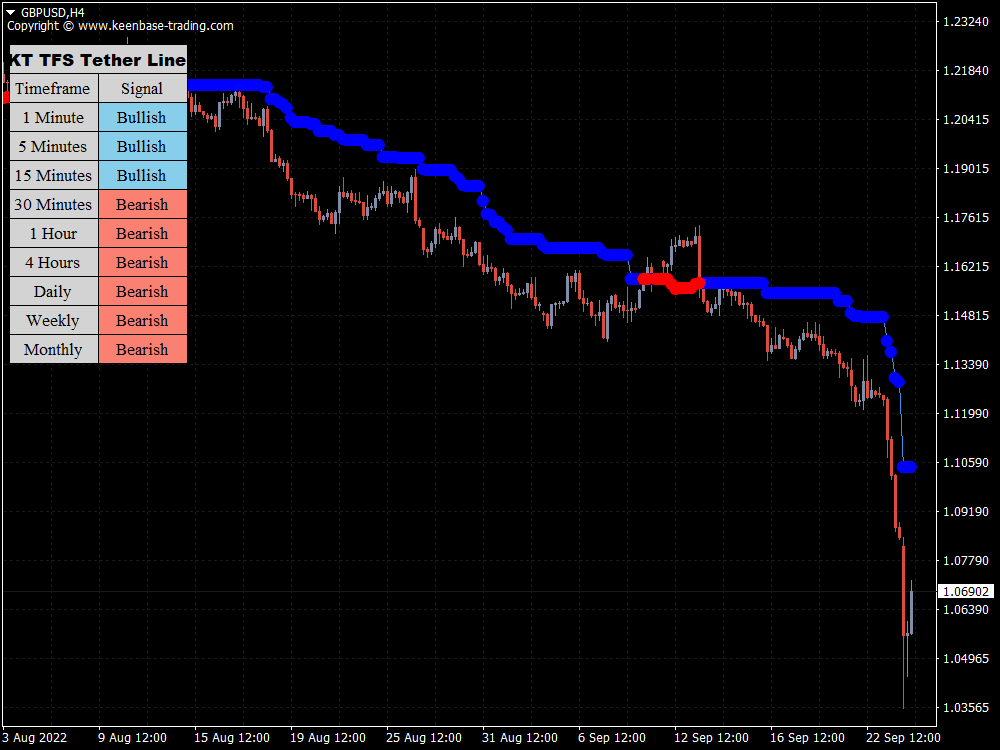Click Bearish signal for Weekly

pos(143,320)
